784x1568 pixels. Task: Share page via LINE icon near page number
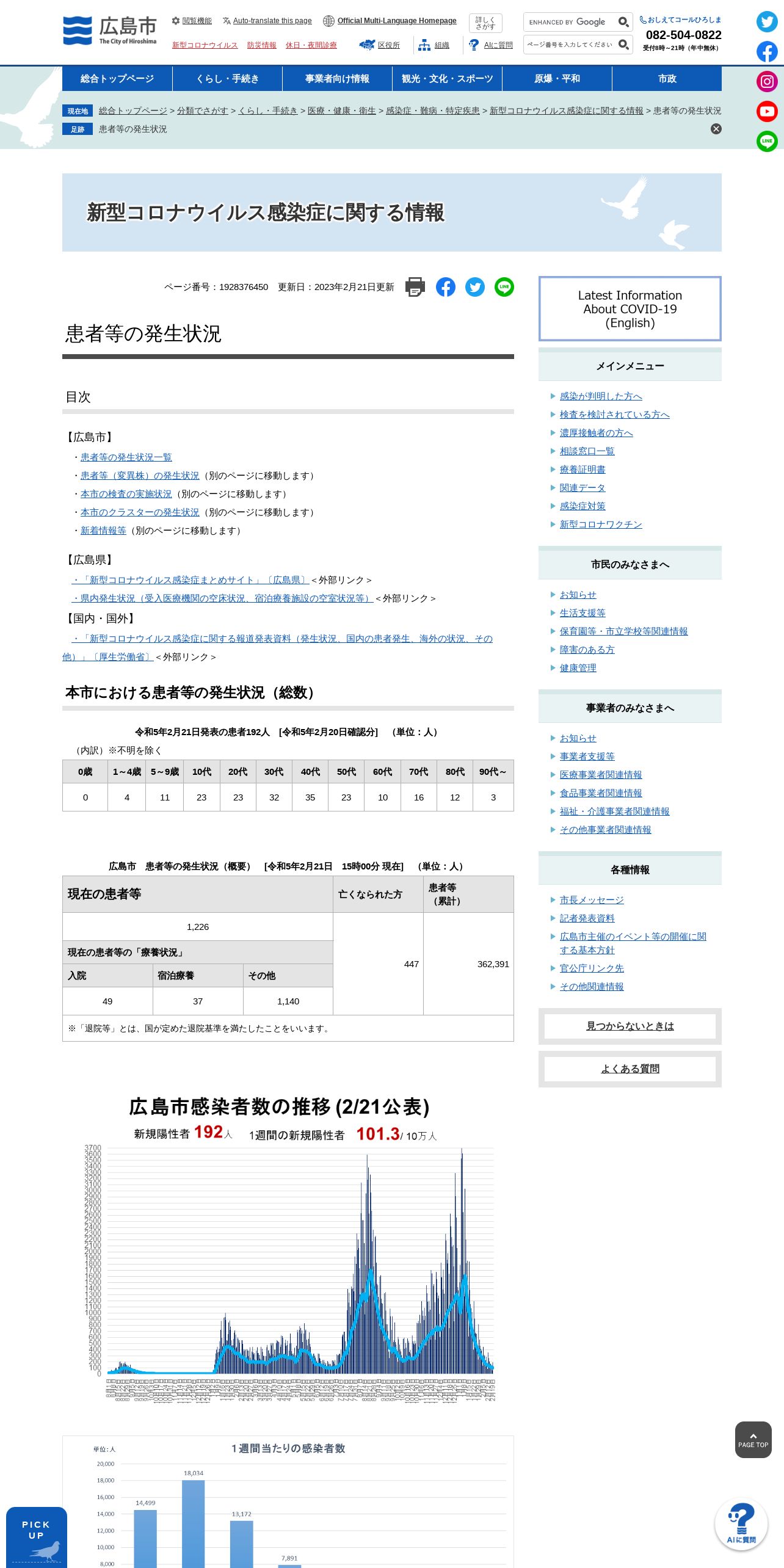(504, 287)
